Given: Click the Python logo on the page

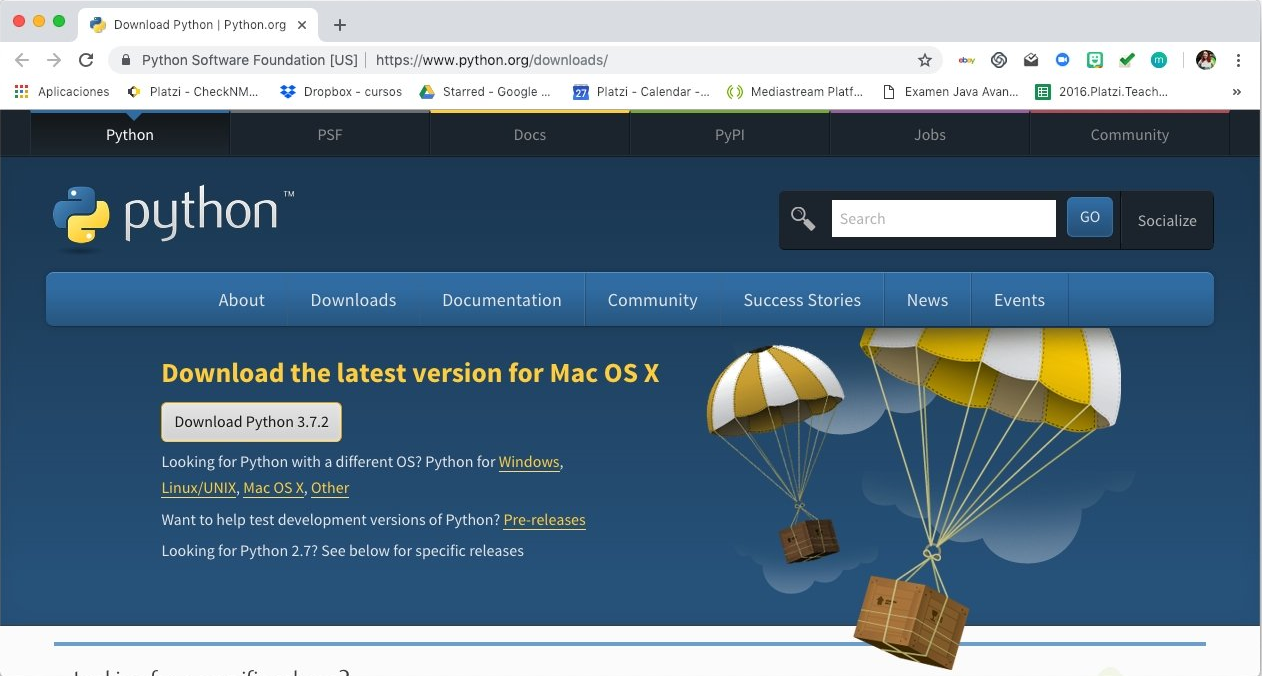Looking at the screenshot, I should (x=173, y=215).
